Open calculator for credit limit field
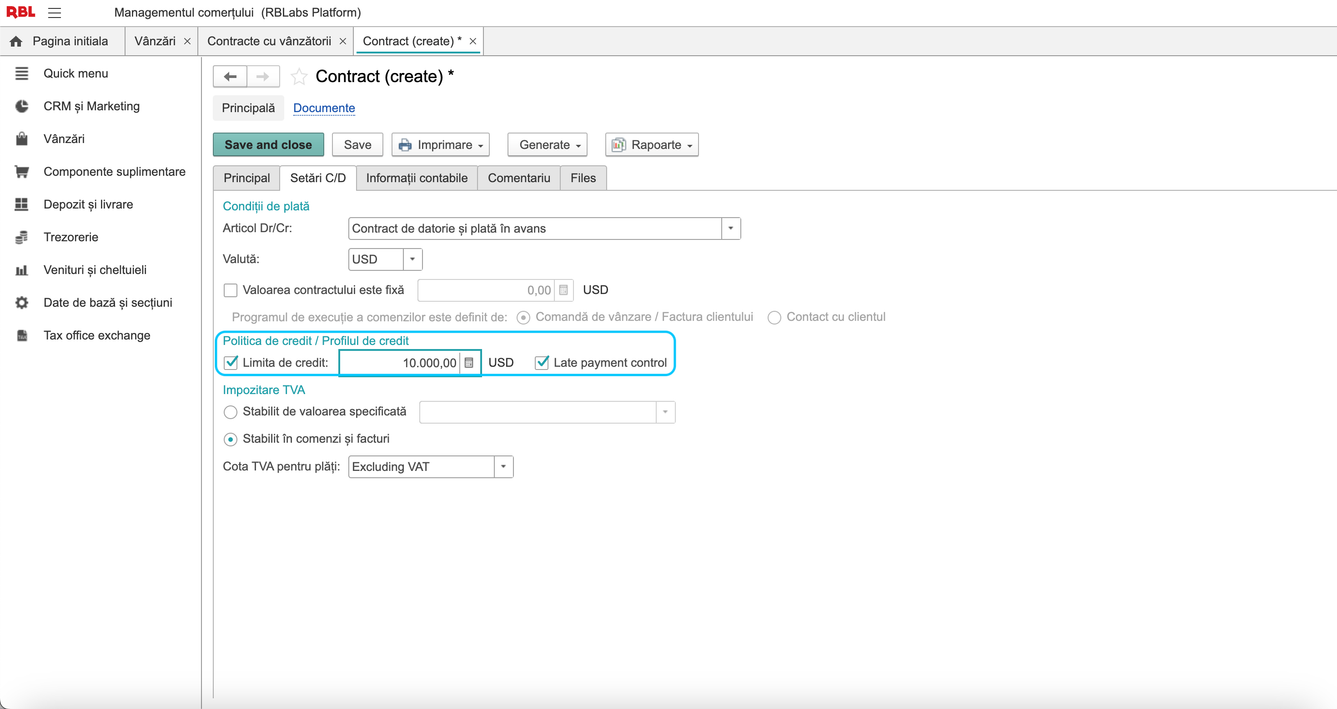 point(469,363)
